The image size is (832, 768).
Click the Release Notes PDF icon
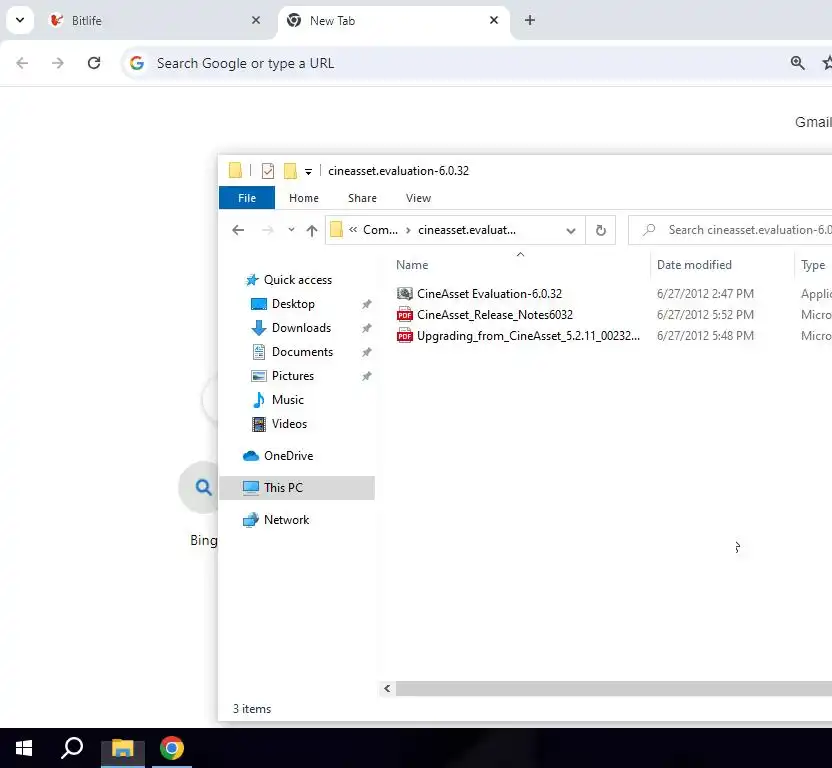tap(404, 315)
